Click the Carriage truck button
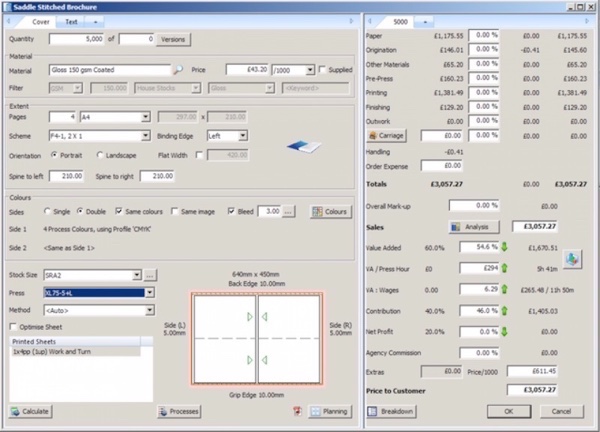Image resolution: width=600 pixels, height=432 pixels. [387, 134]
